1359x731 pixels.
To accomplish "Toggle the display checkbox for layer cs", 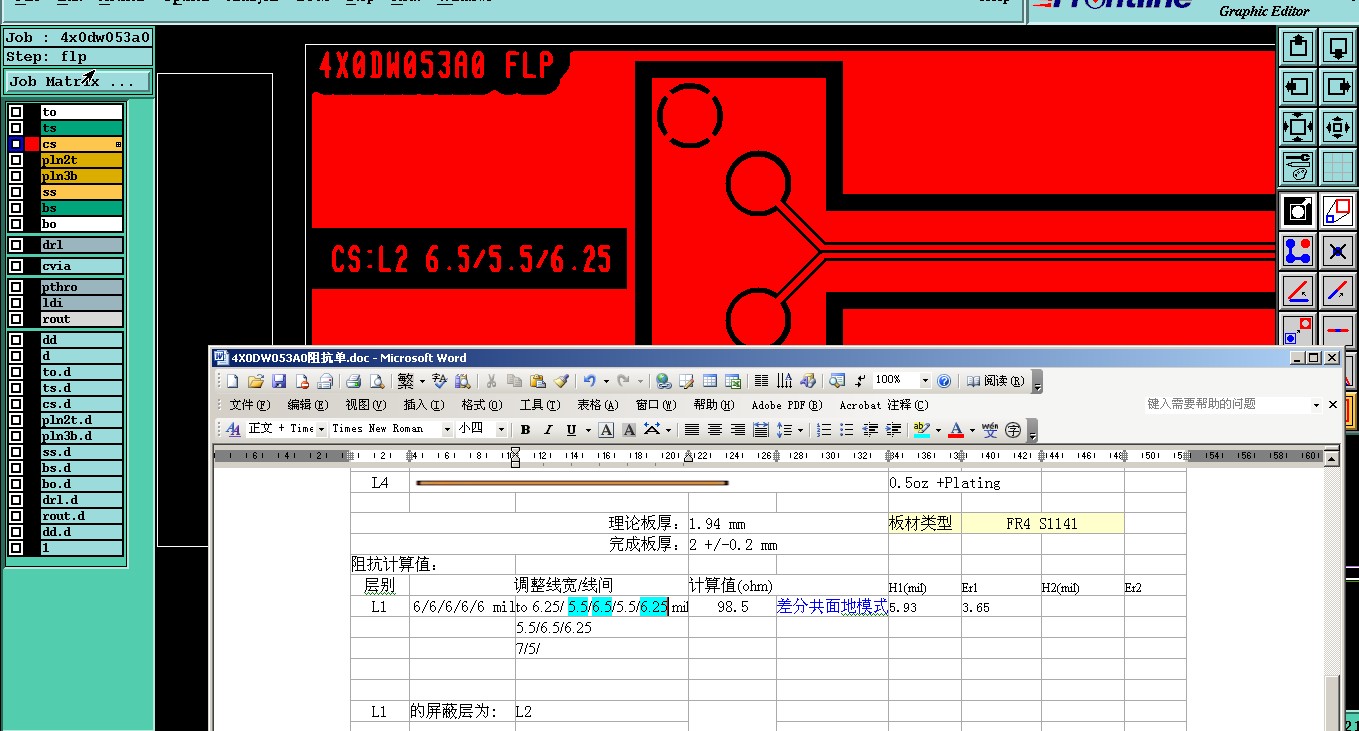I will [16, 144].
